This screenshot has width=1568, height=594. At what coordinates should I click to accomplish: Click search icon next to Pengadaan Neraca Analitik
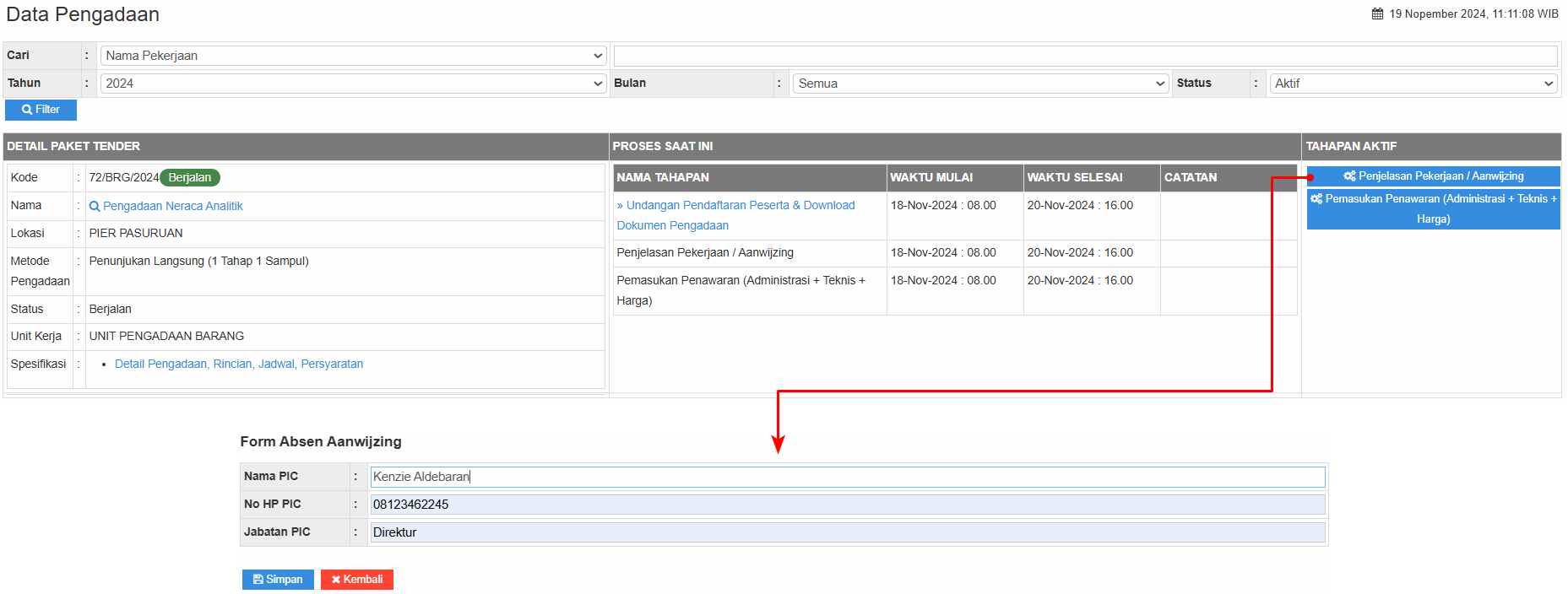pyautogui.click(x=95, y=207)
